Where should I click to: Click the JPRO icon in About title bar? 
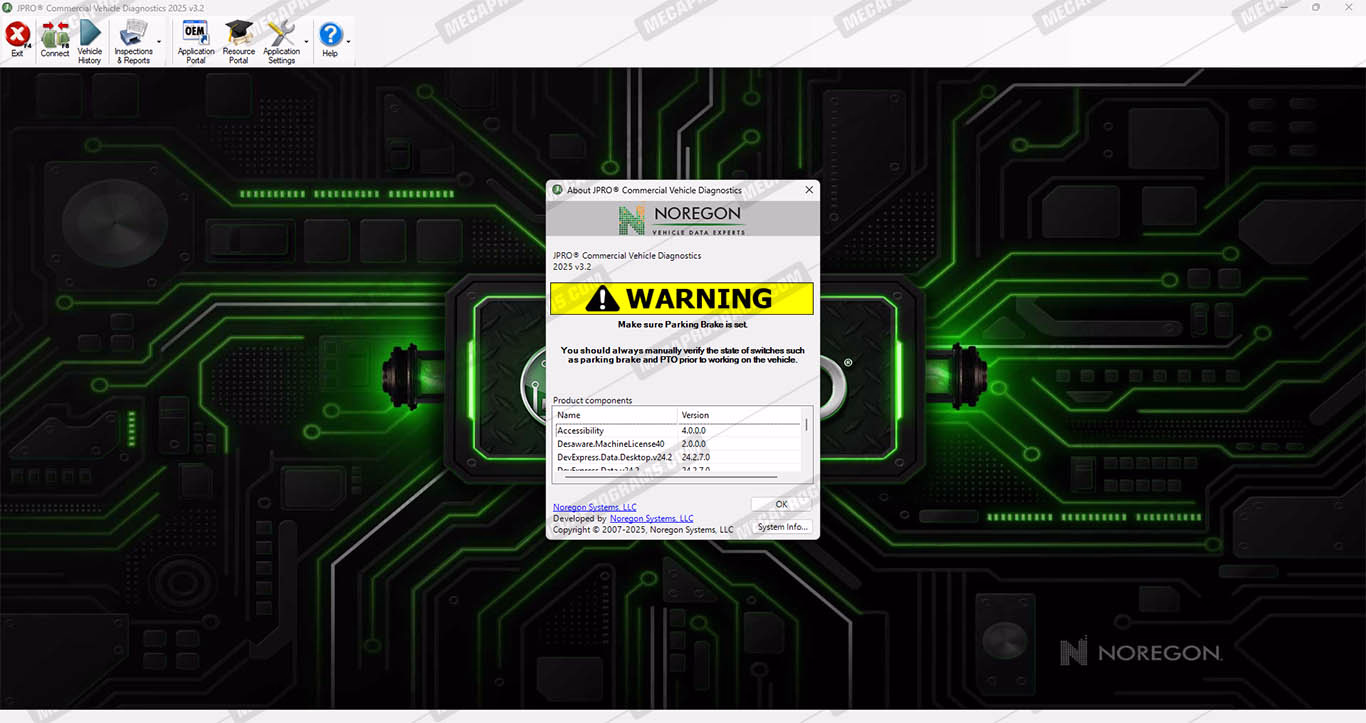pyautogui.click(x=557, y=190)
